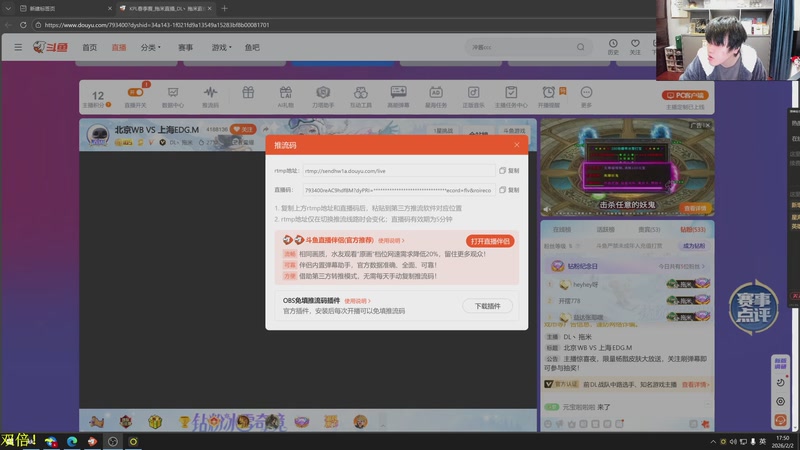Click 查看详情 button on game ad
800x450 pixels.
click(695, 208)
